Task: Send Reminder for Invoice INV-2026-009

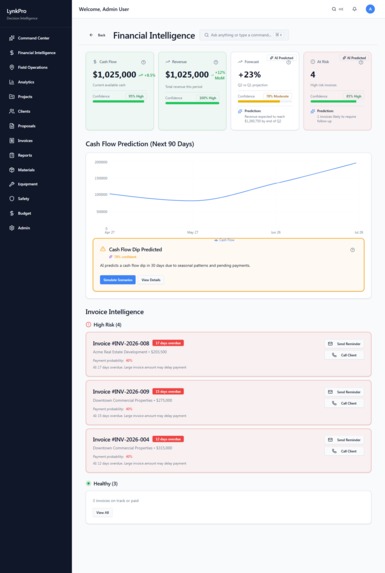Action: (x=344, y=392)
